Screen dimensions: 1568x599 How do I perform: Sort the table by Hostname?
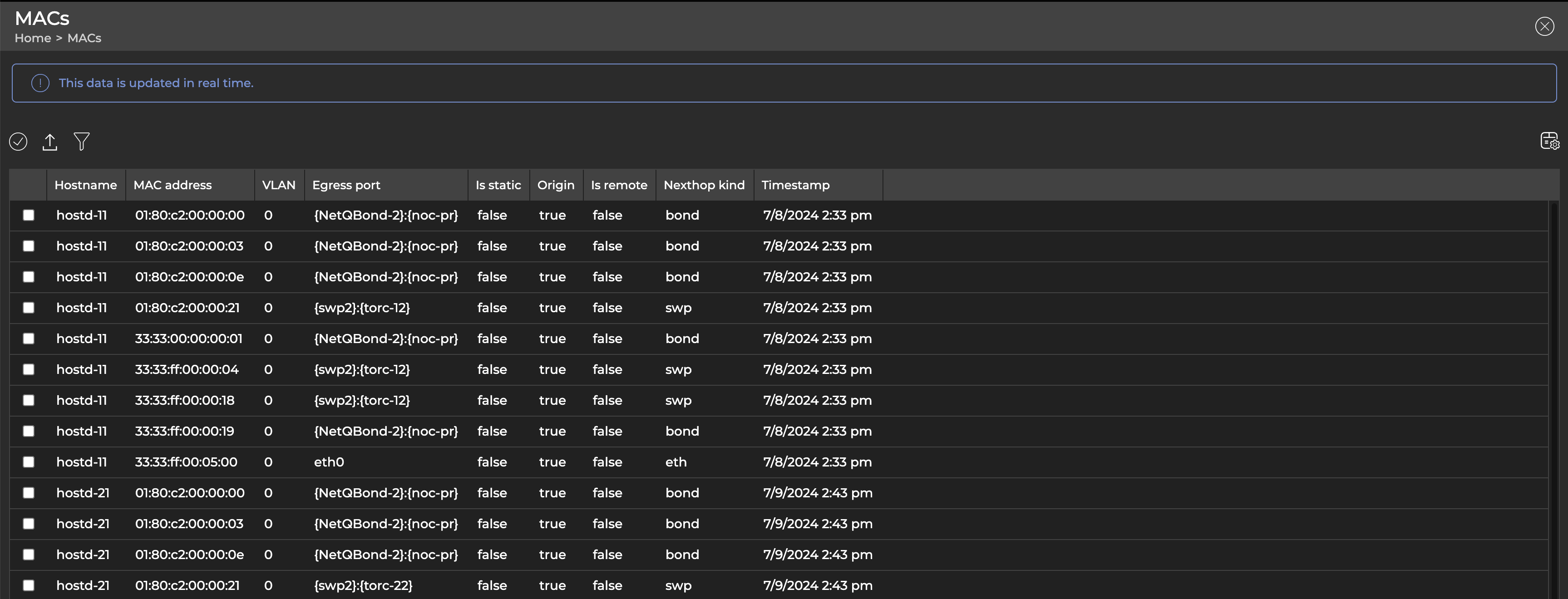85,185
